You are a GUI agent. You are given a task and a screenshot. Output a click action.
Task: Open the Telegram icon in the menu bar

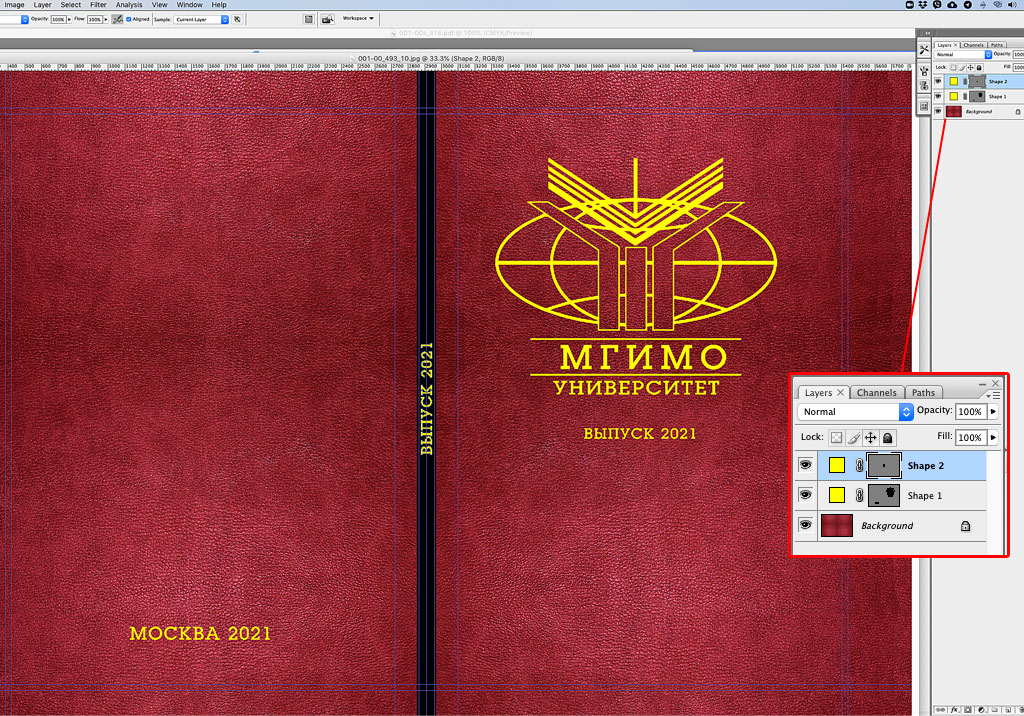tap(968, 5)
